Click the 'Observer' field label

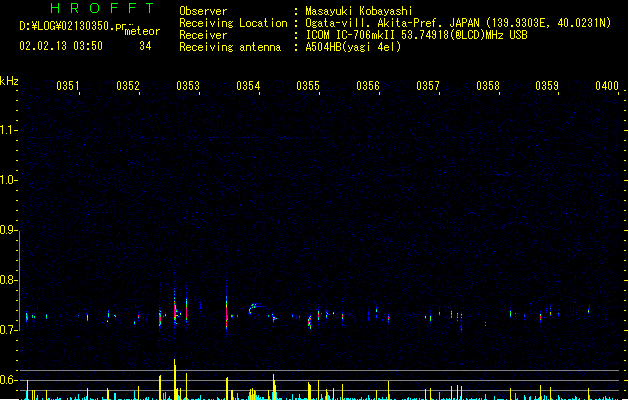point(203,11)
